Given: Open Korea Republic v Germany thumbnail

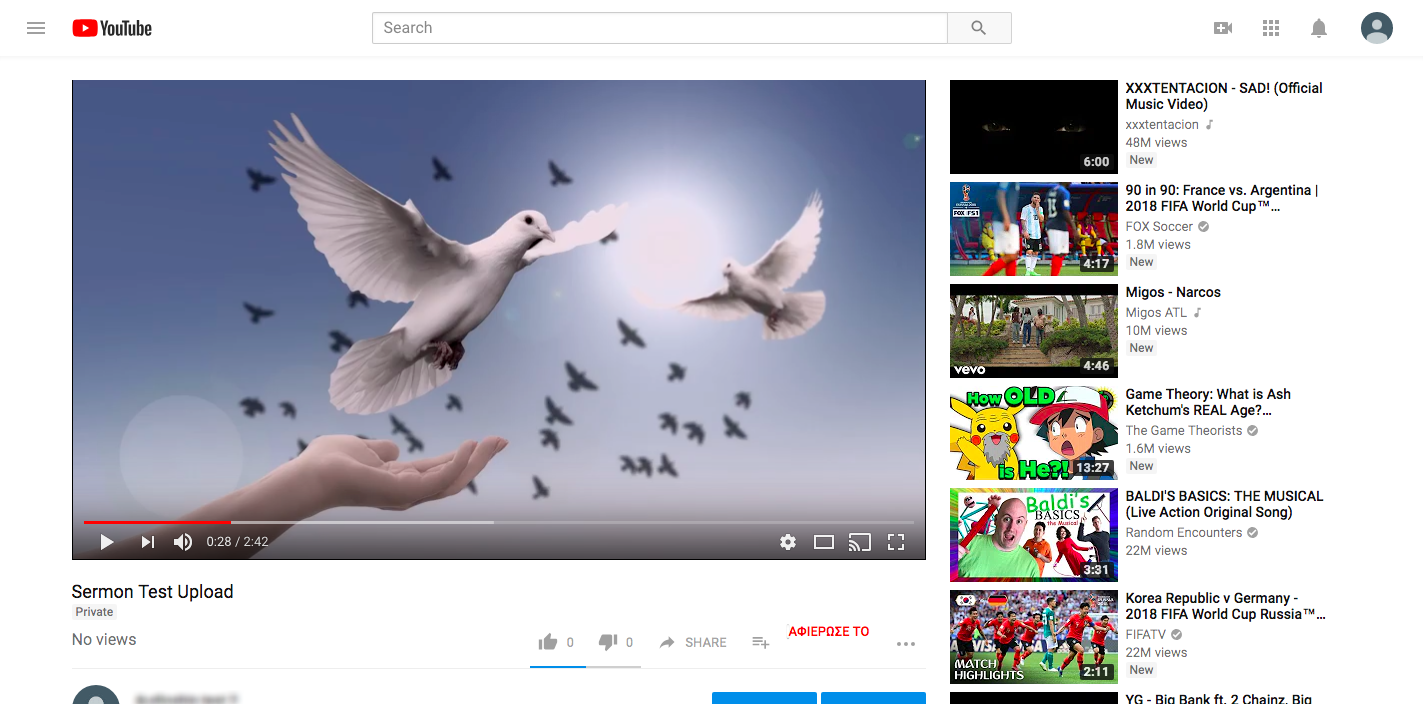Looking at the screenshot, I should pyautogui.click(x=1034, y=637).
